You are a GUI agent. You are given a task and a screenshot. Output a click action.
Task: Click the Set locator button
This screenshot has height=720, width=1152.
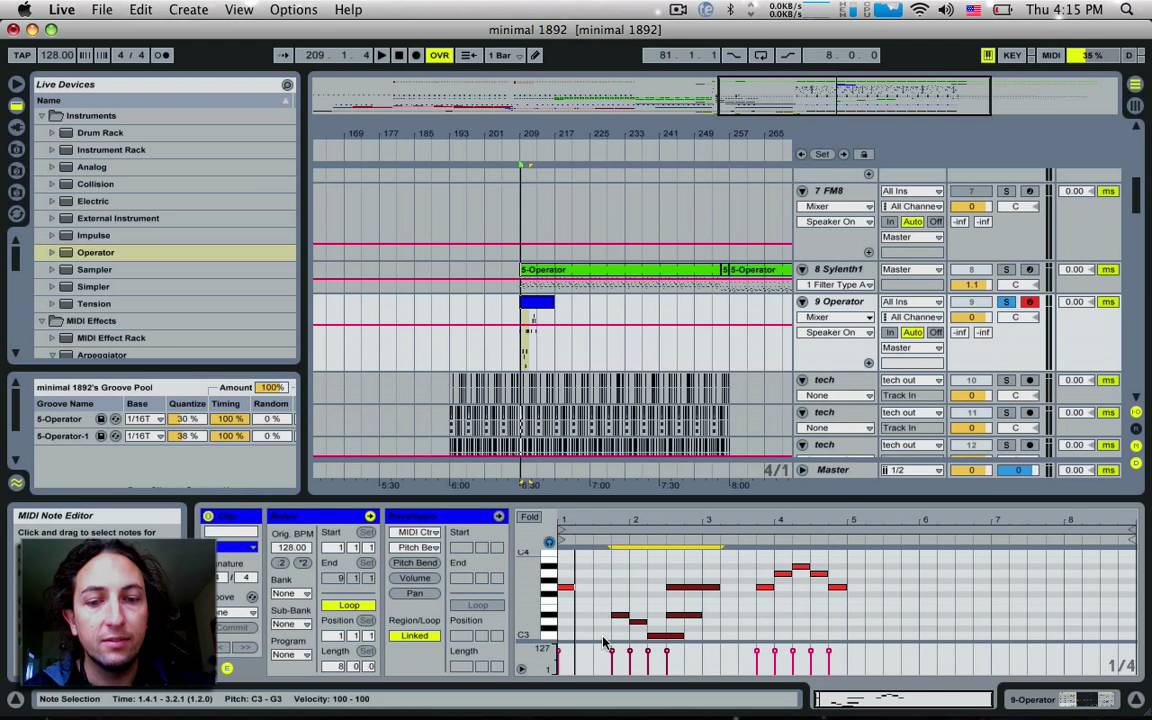[x=822, y=154]
